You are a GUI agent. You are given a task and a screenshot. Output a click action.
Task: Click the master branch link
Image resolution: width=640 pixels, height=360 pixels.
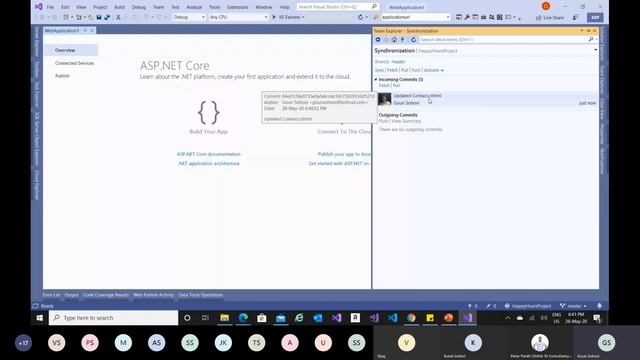coord(398,62)
